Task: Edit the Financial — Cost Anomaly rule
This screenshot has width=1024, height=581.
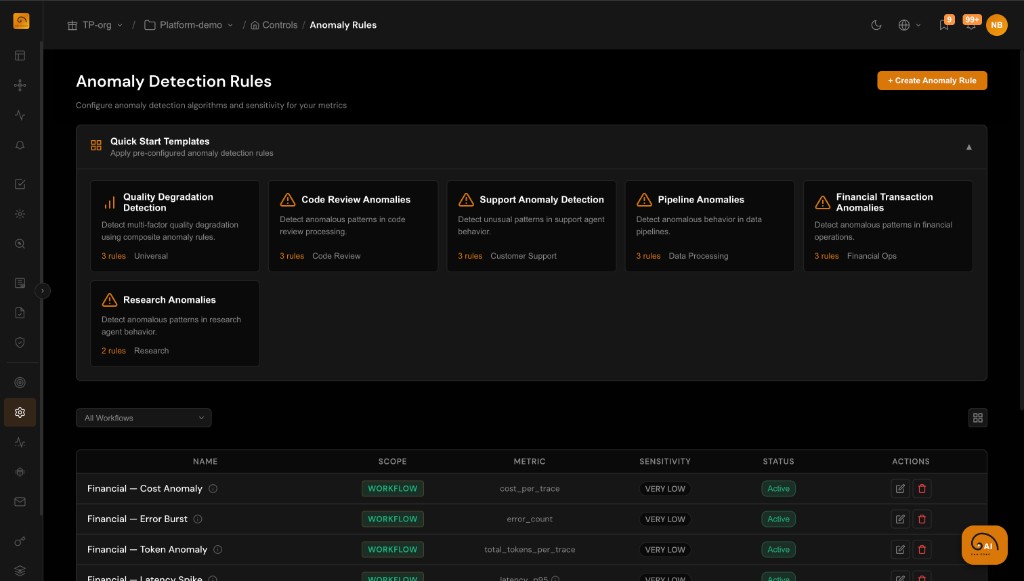Action: [x=899, y=489]
